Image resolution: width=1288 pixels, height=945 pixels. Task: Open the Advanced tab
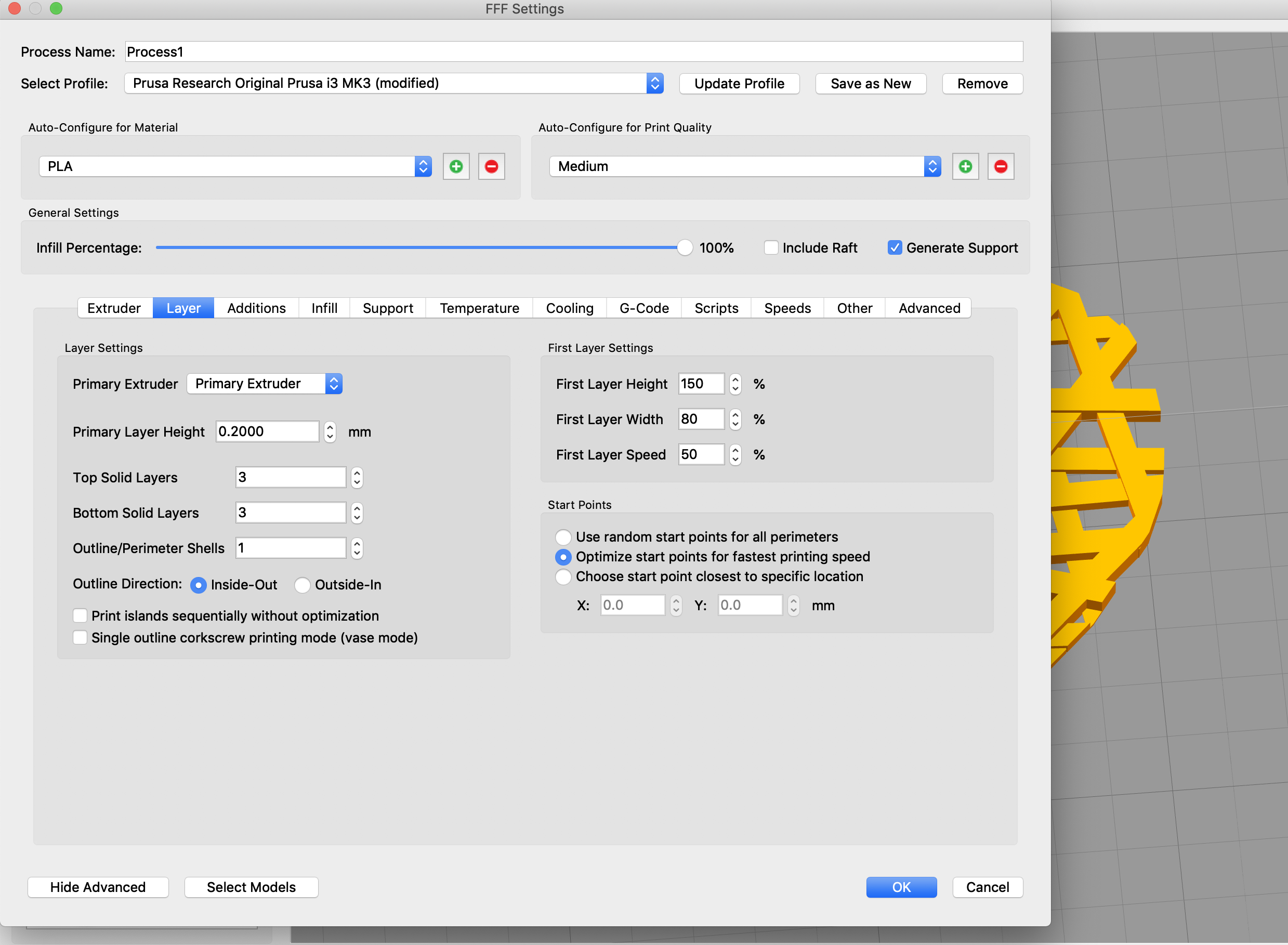pos(929,308)
